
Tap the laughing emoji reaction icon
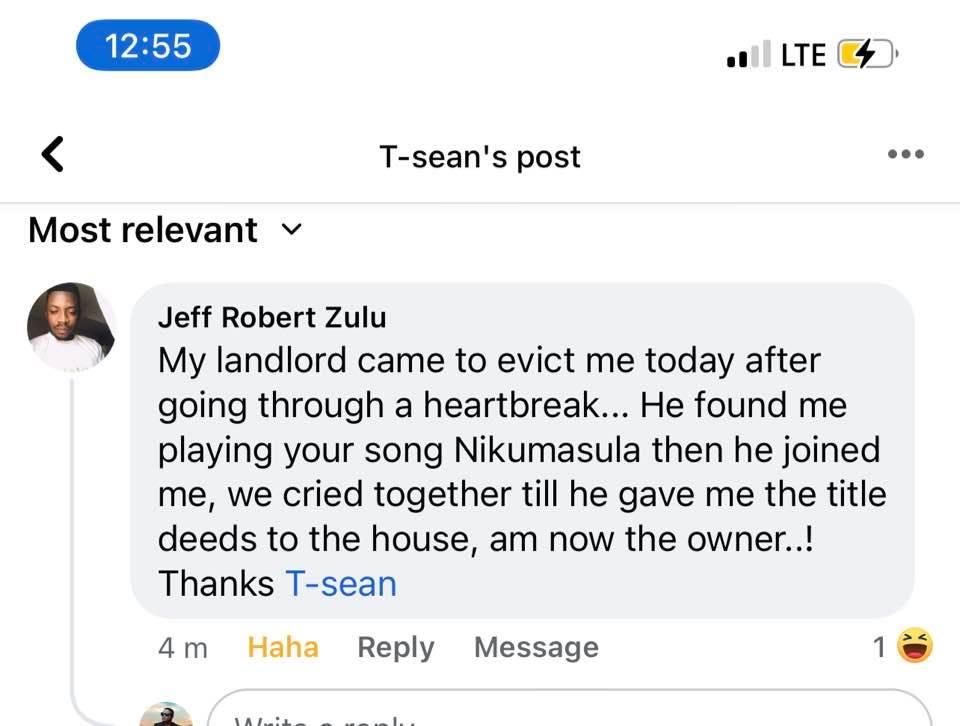coord(914,646)
